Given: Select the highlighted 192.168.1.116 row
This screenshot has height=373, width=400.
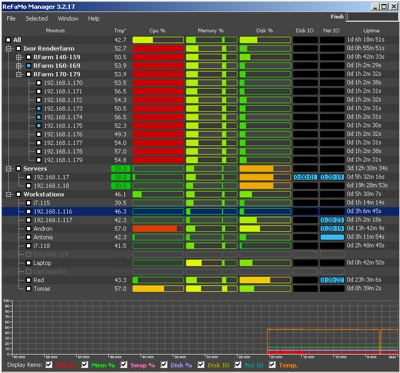Looking at the screenshot, I should 200,212.
